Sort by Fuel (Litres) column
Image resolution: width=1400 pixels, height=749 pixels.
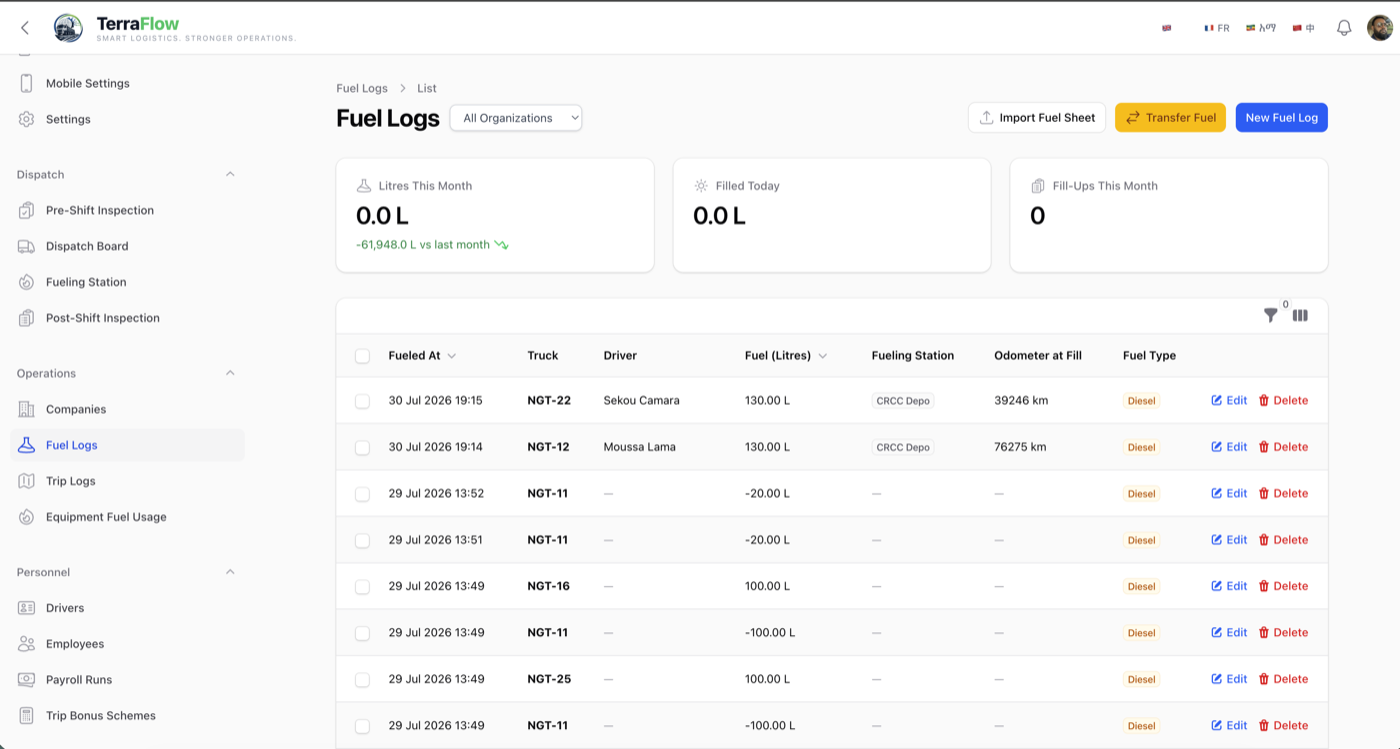point(786,355)
